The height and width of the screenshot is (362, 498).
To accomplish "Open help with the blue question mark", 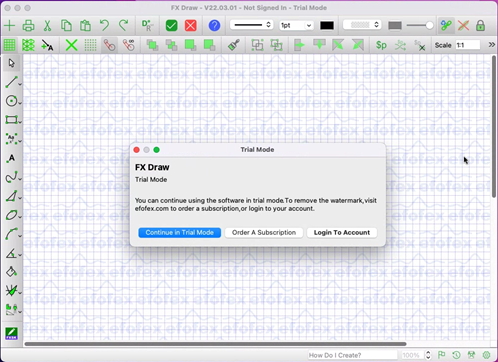I will [214, 26].
